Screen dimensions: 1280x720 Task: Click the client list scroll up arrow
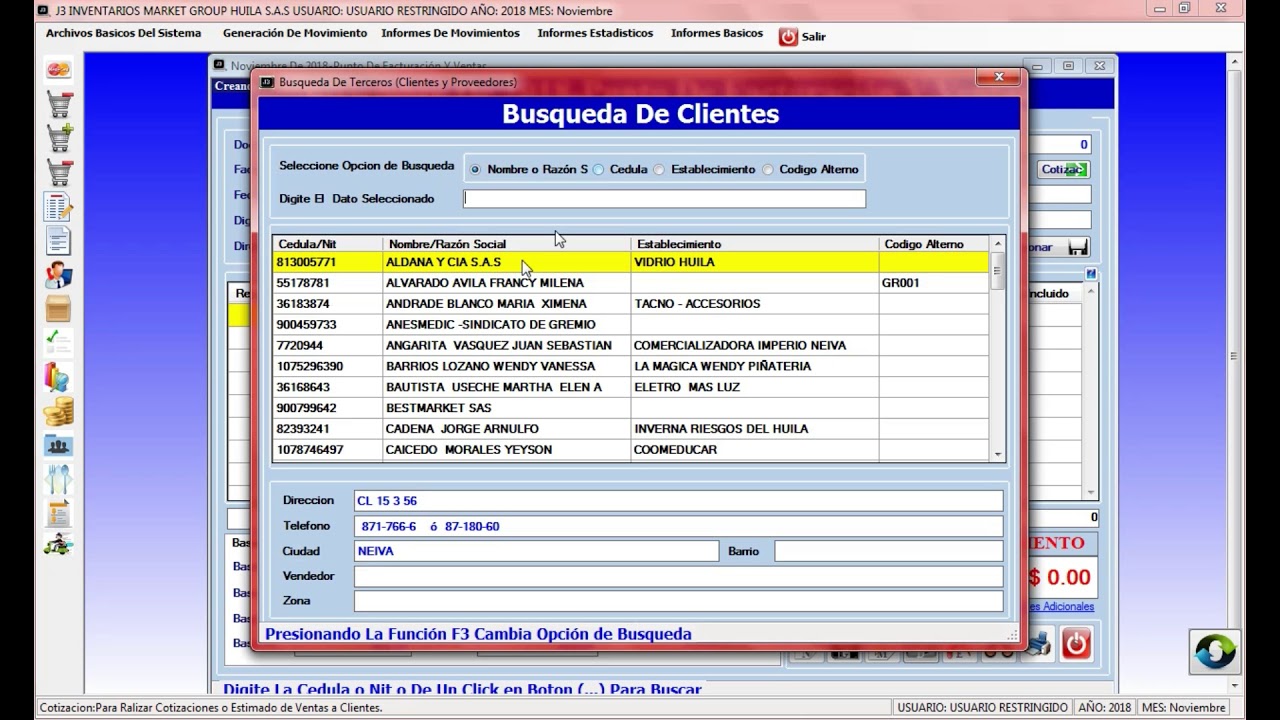pyautogui.click(x=997, y=244)
